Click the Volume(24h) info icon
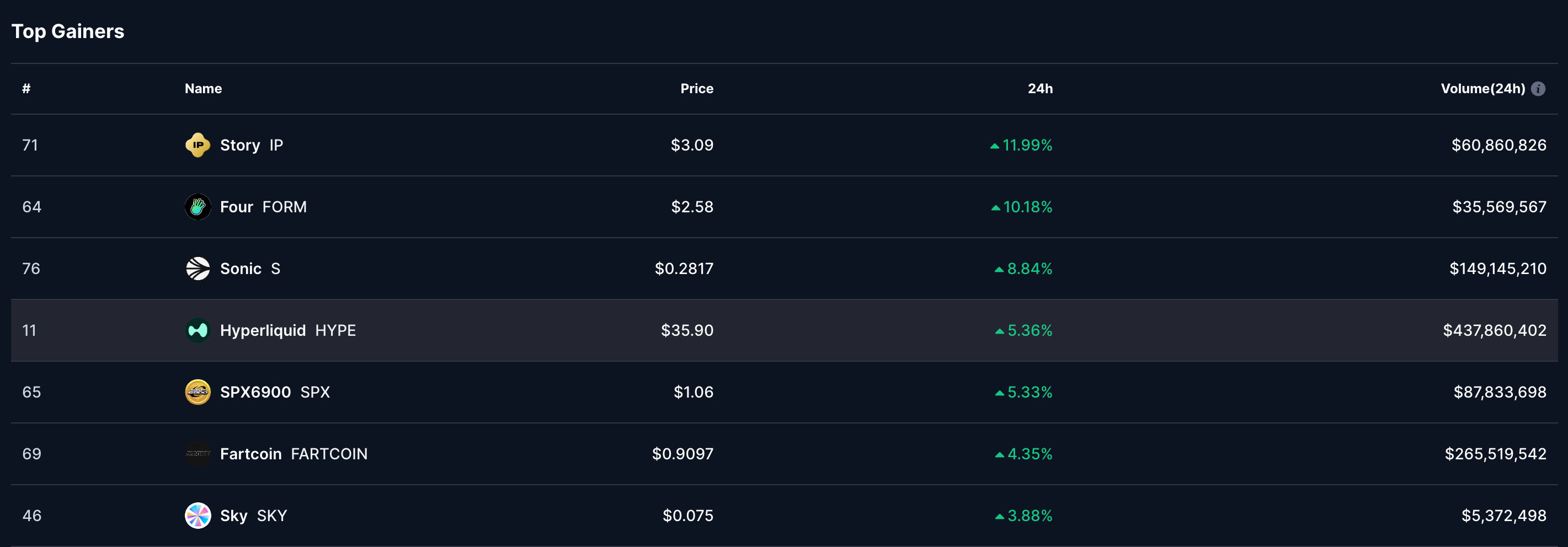 [1538, 89]
